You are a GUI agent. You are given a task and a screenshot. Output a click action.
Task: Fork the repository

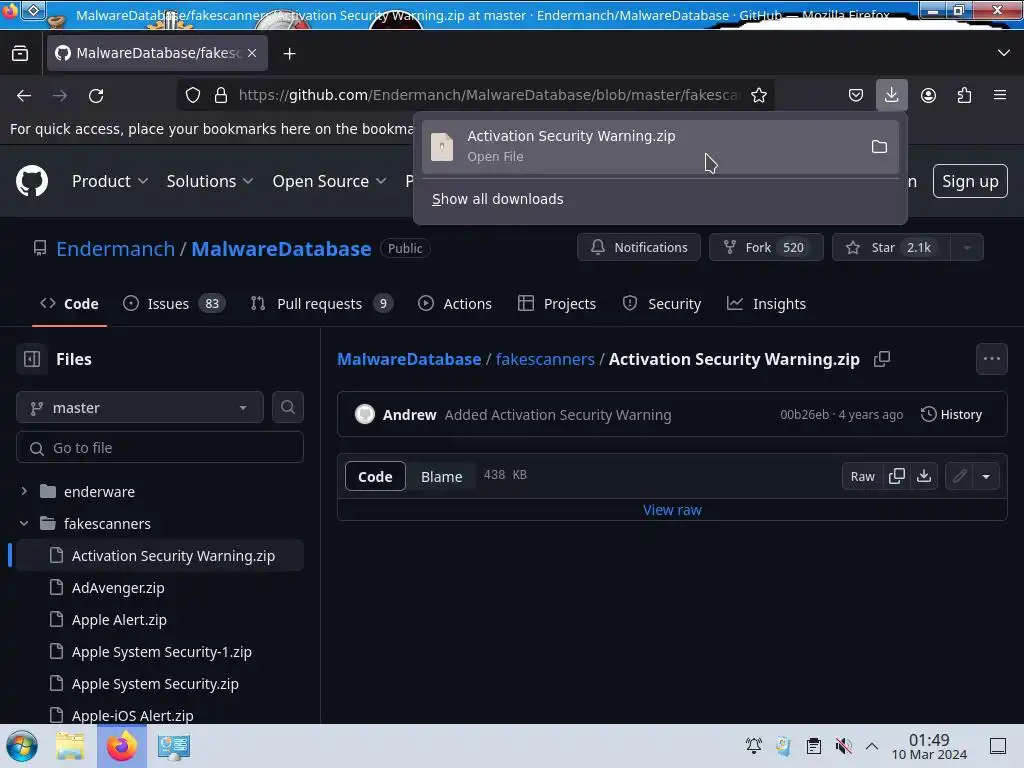(x=766, y=248)
